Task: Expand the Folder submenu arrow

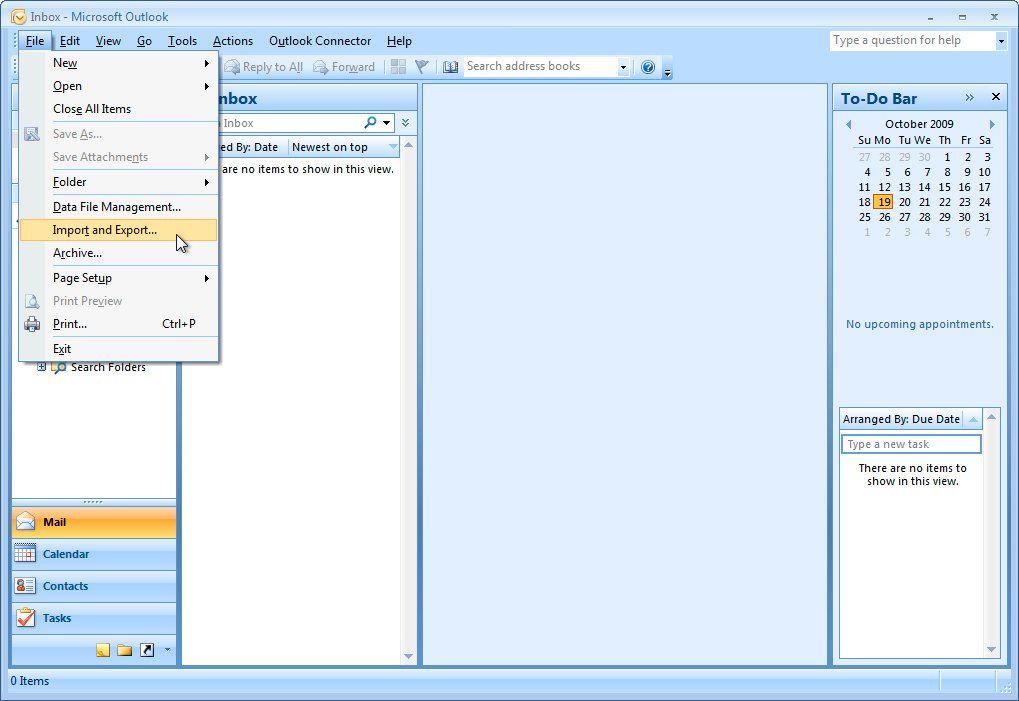Action: (207, 182)
